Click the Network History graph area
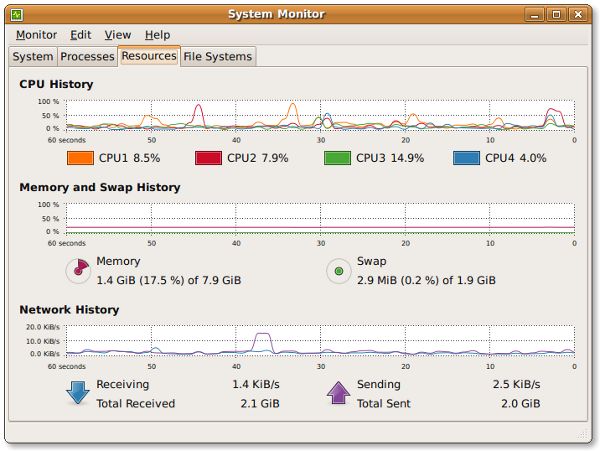Screen dimensions: 600x451 click(x=320, y=340)
